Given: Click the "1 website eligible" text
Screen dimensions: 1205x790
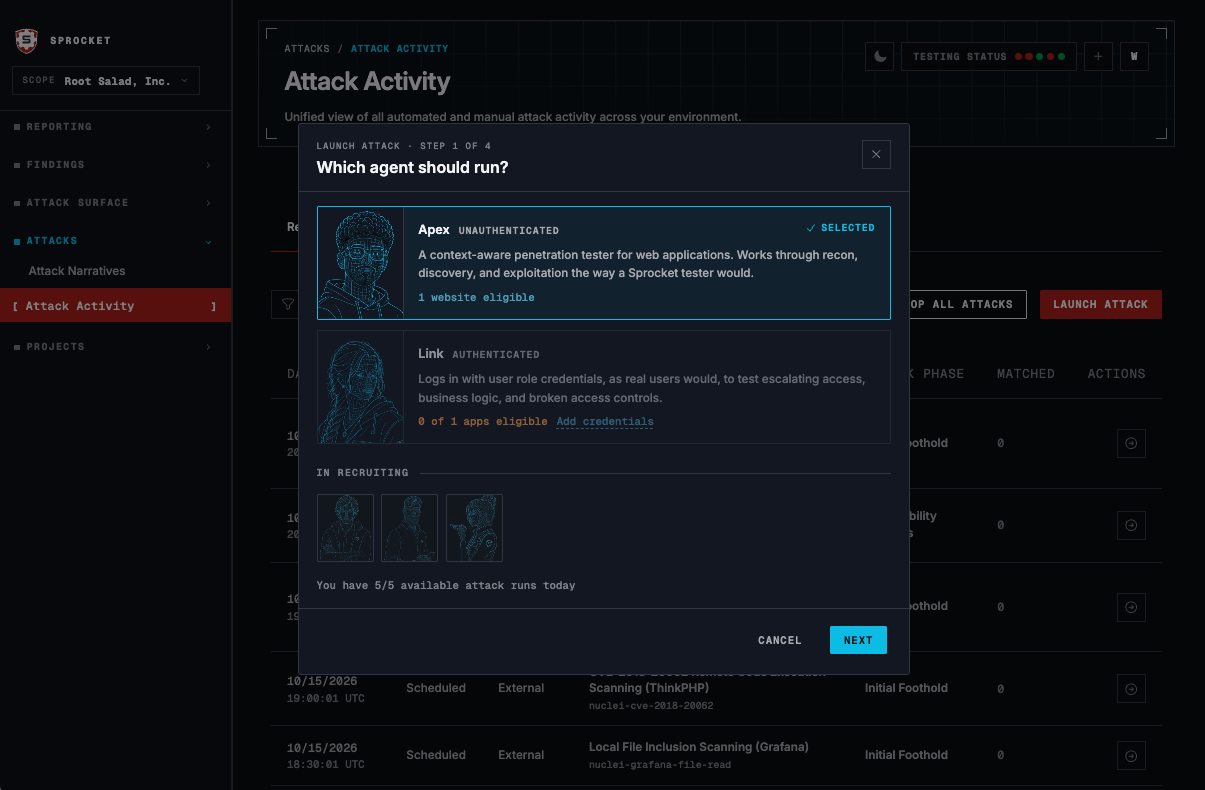Looking at the screenshot, I should [x=476, y=298].
